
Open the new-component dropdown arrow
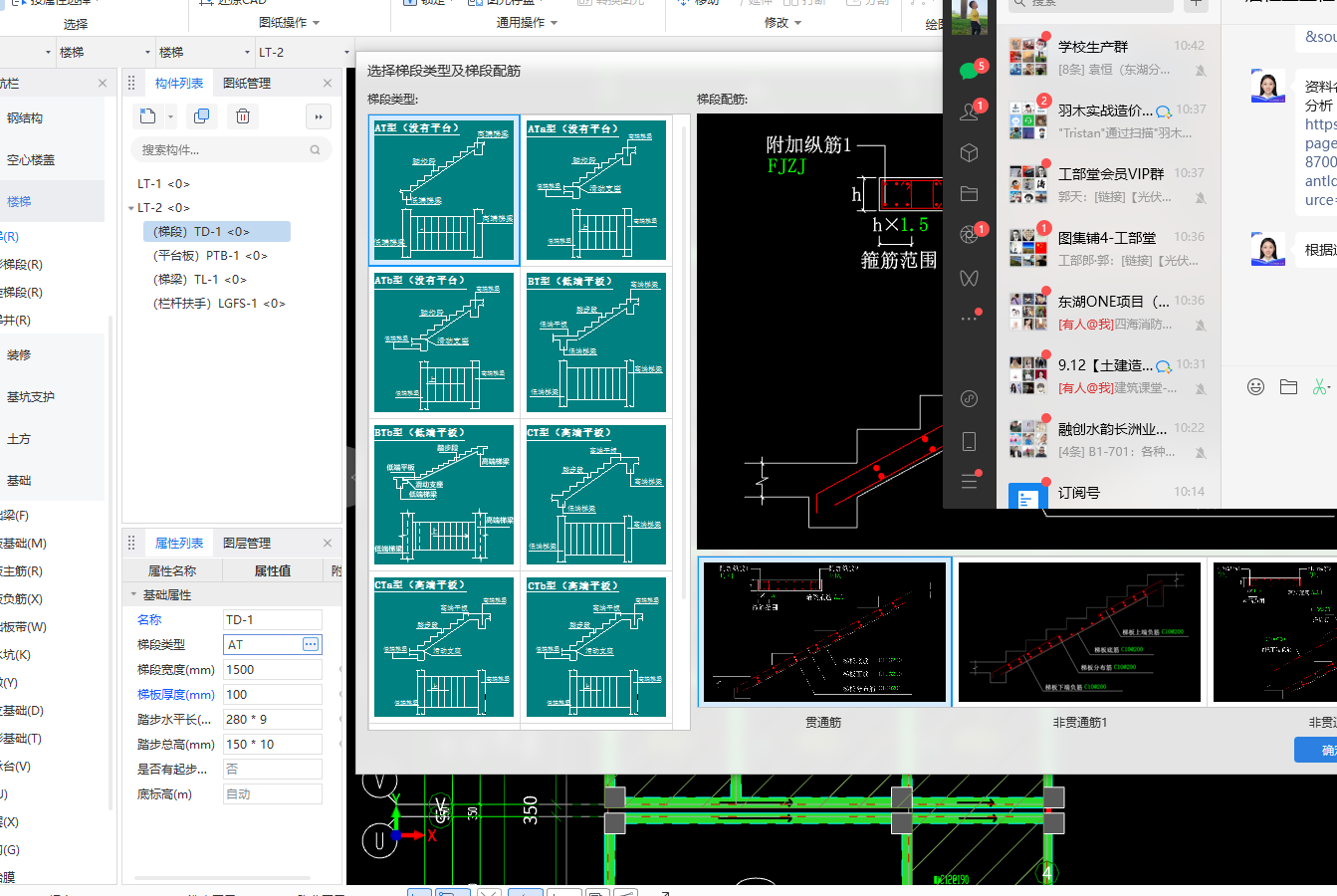coord(170,116)
